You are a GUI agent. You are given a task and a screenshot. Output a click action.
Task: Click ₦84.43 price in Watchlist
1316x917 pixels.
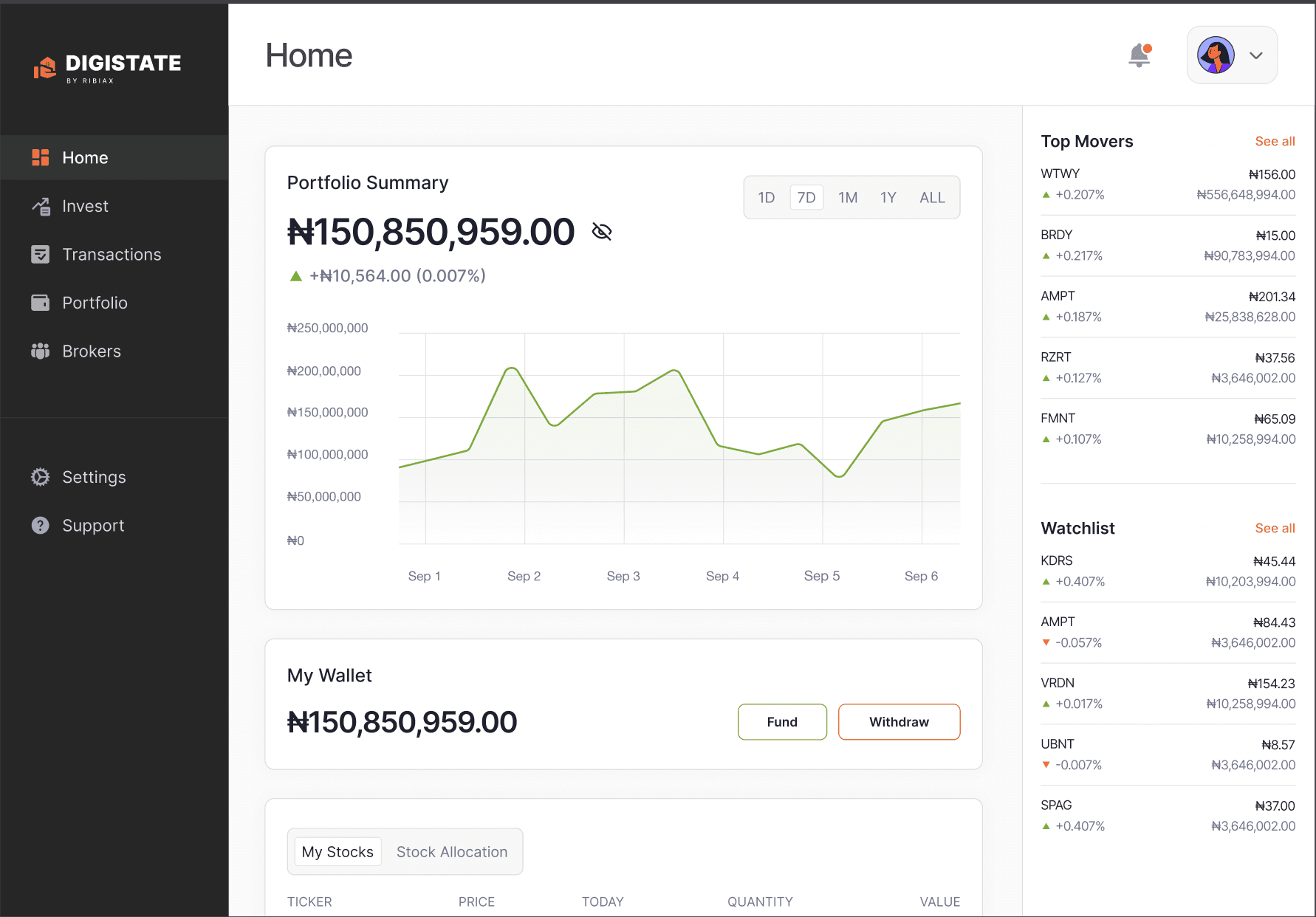1274,622
